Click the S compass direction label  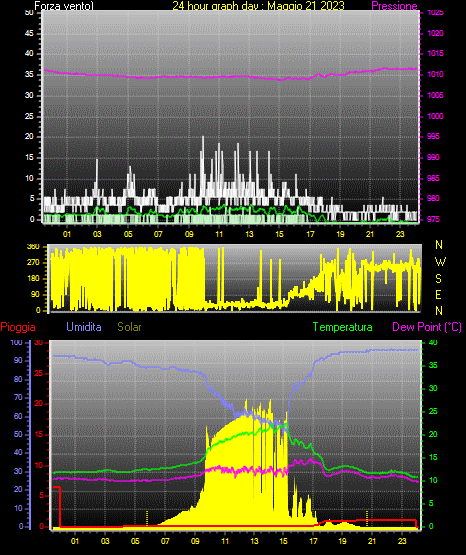(x=438, y=279)
